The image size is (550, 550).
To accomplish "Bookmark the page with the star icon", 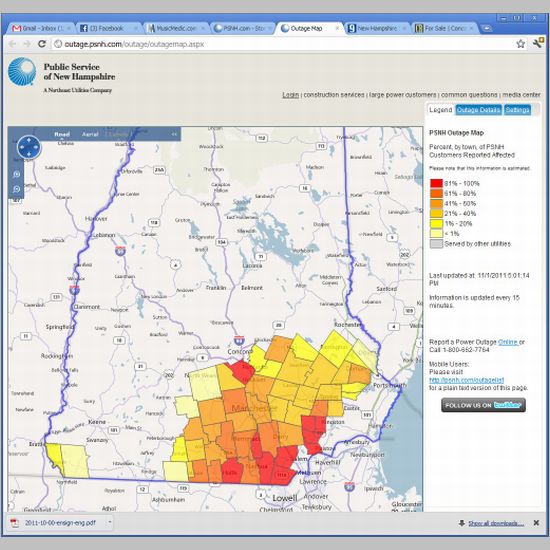I will pyautogui.click(x=521, y=44).
